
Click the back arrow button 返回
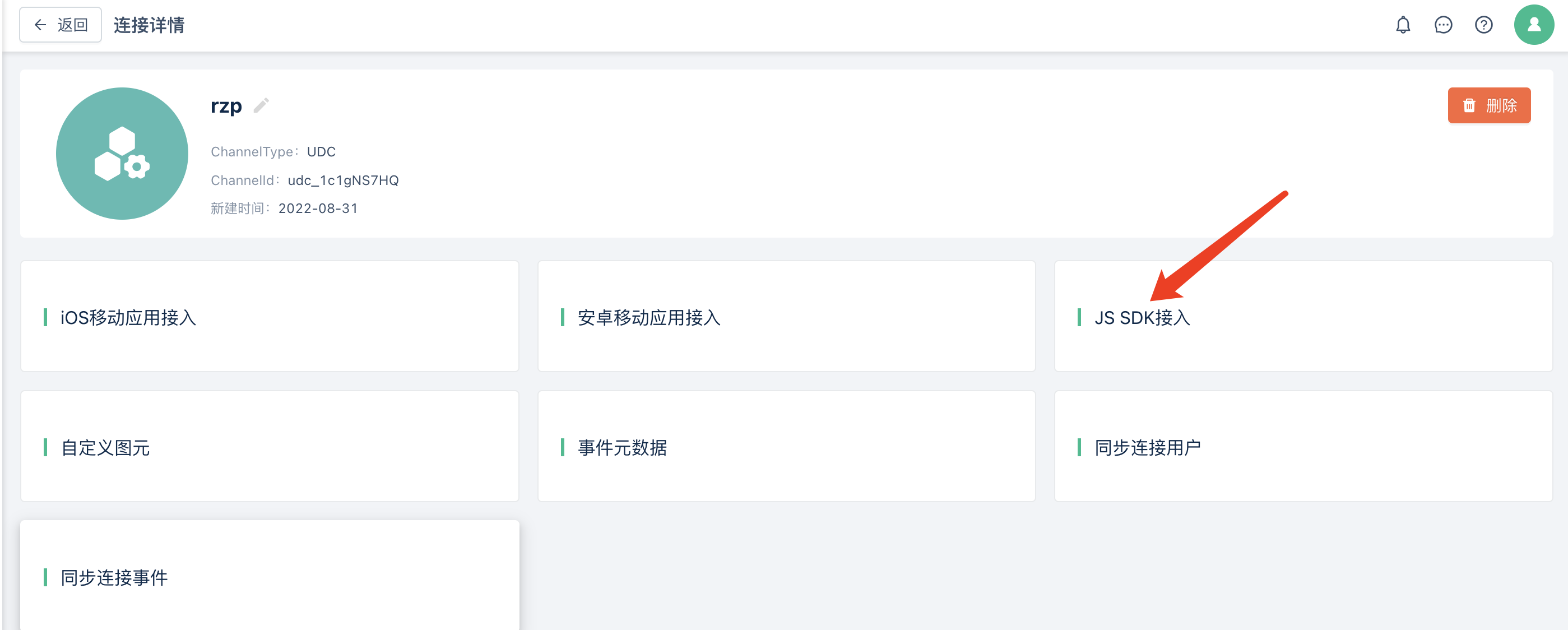pyautogui.click(x=61, y=25)
